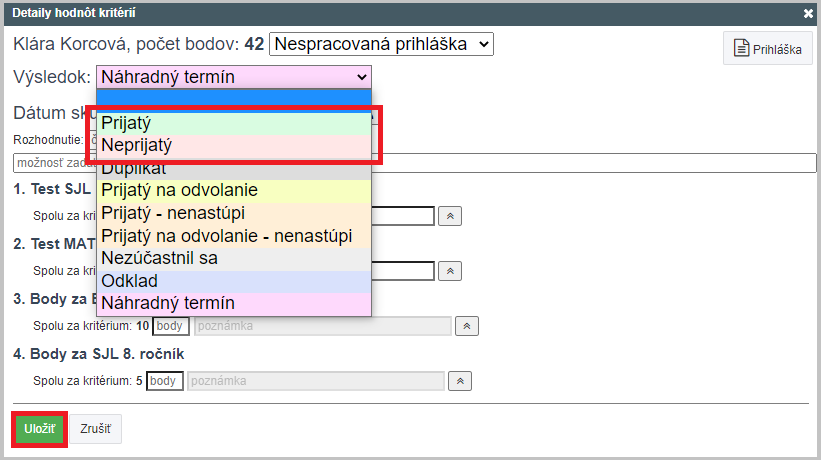
Task: Pick Nezúčastnil sa from the list
Action: pos(234,259)
